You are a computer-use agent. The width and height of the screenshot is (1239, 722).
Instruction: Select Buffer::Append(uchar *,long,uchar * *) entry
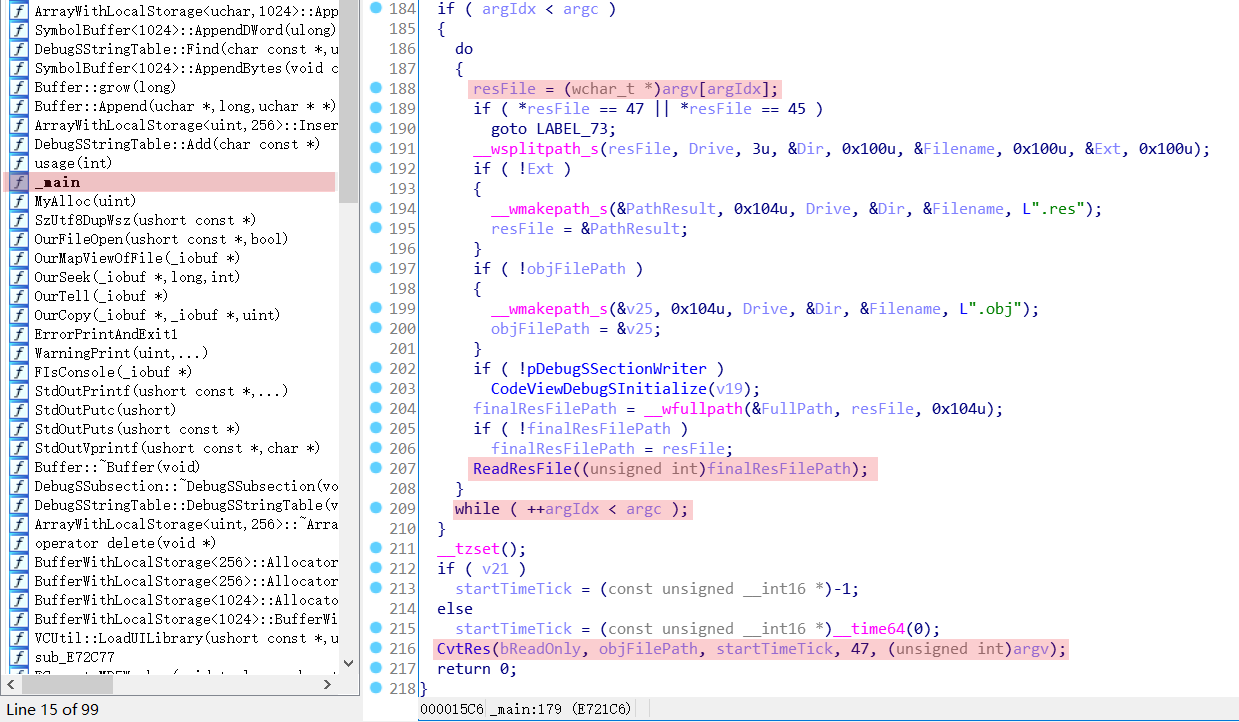coord(185,106)
